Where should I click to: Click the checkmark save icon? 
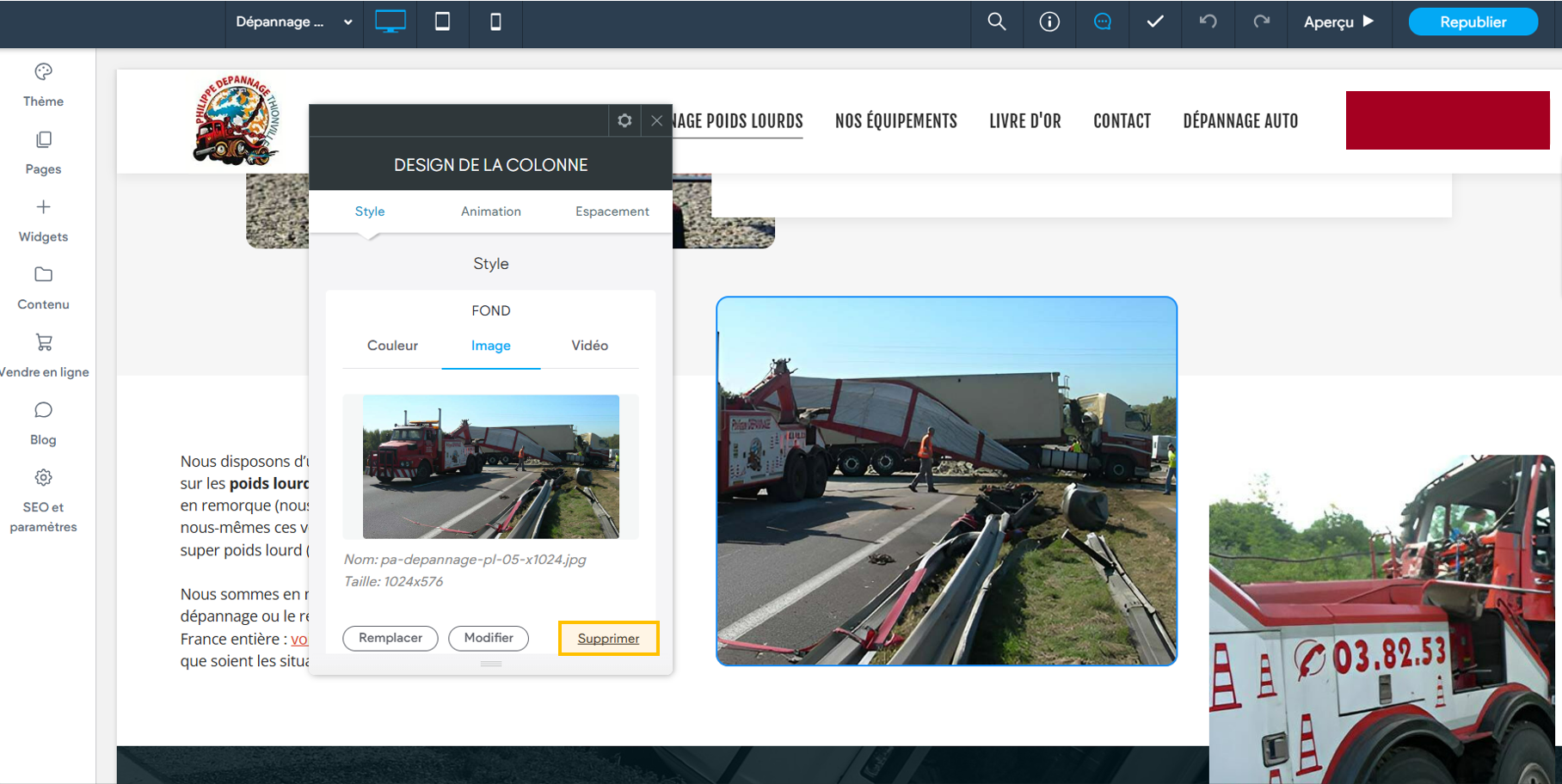click(x=1155, y=22)
